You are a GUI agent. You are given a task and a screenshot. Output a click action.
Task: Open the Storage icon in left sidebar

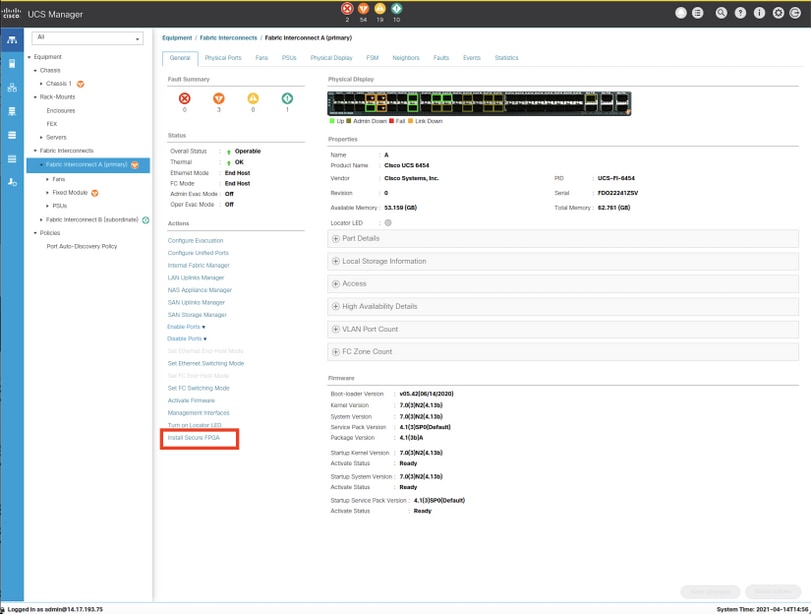point(11,159)
